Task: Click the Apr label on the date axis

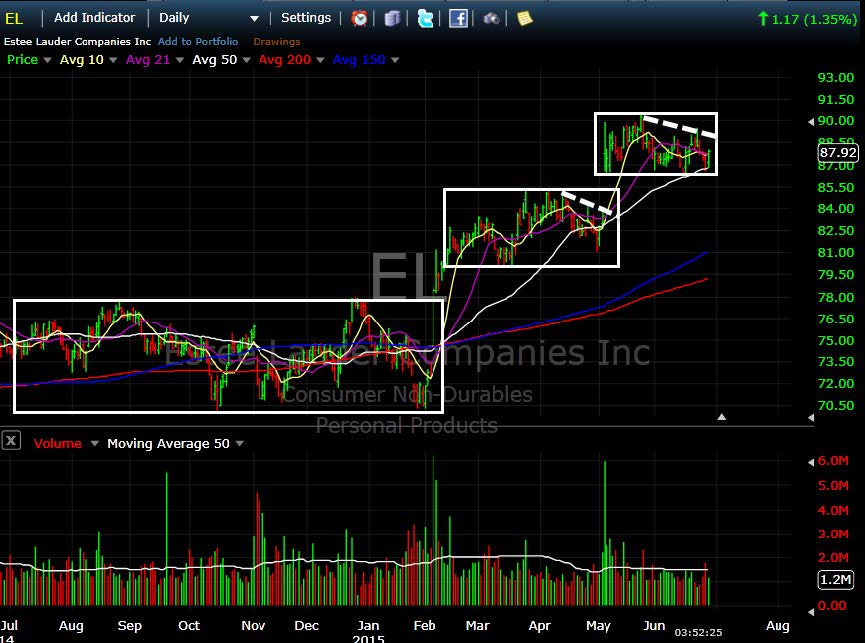Action: click(540, 626)
